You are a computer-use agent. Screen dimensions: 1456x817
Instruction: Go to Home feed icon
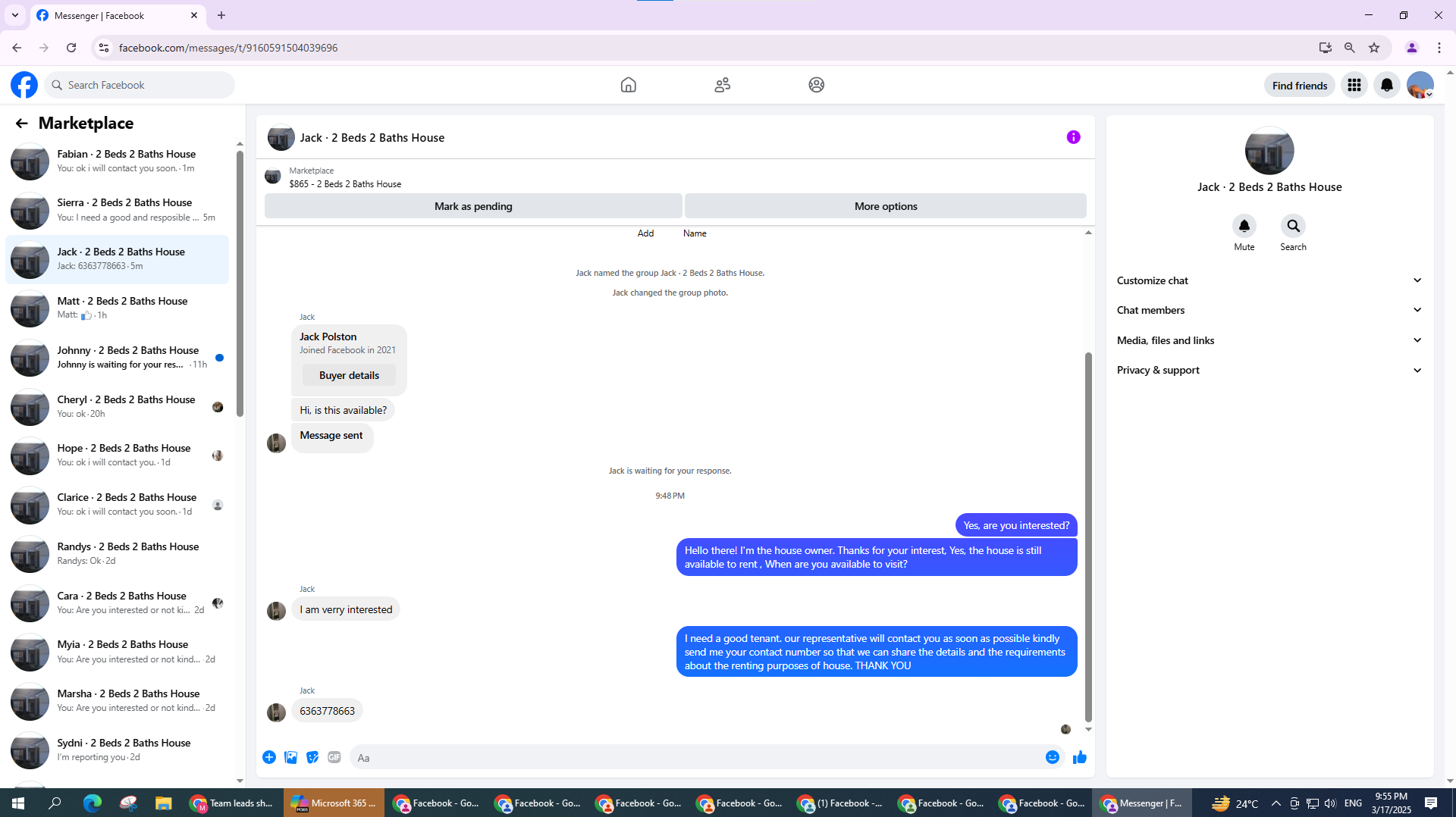(x=628, y=85)
